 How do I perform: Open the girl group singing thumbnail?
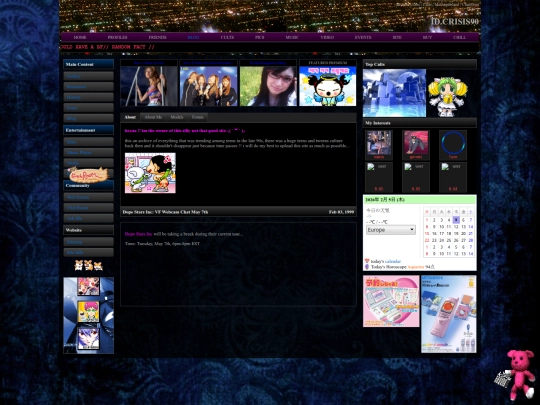point(208,86)
